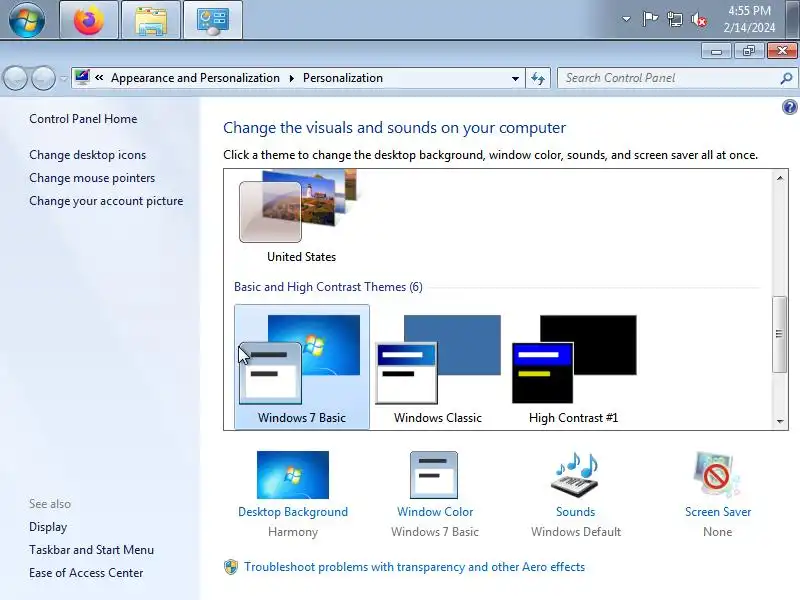The image size is (800, 600).
Task: Show hidden tray icons arrow
Action: tap(626, 19)
